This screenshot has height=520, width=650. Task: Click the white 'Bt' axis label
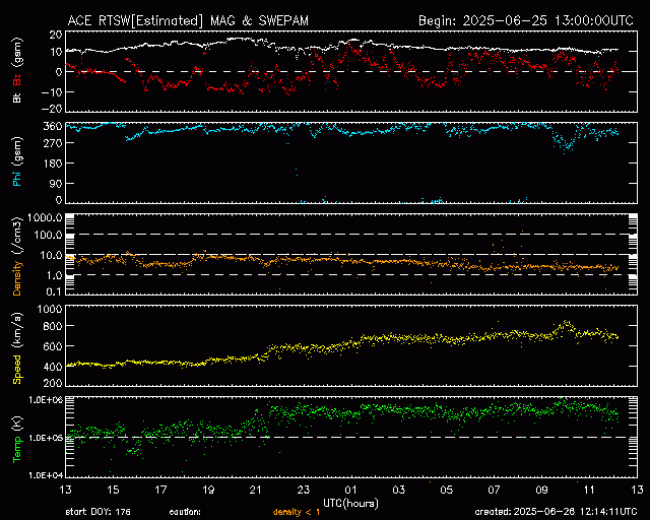pos(17,97)
